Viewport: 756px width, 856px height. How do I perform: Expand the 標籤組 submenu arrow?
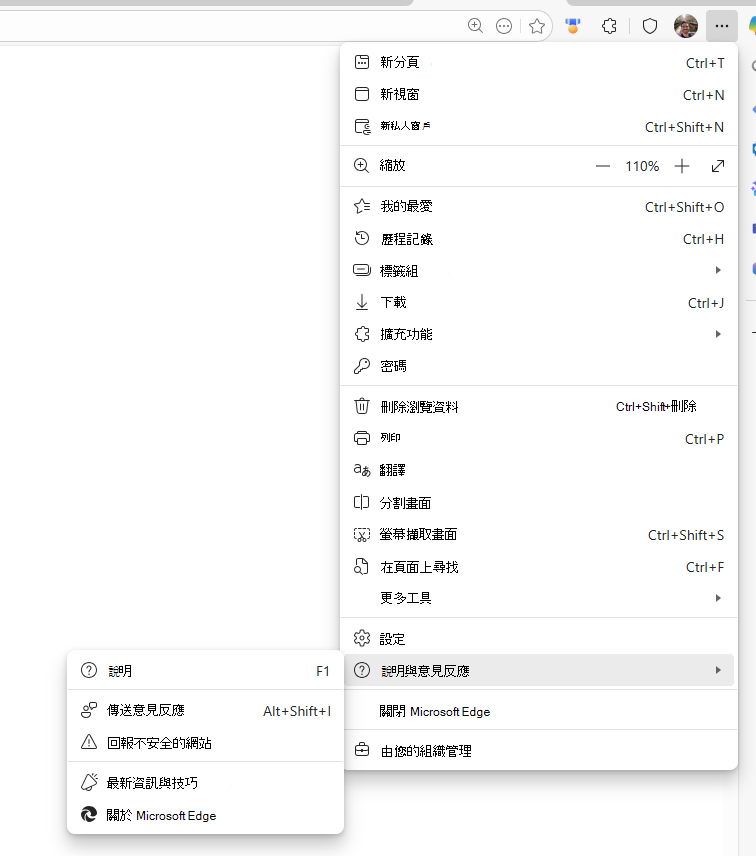[718, 270]
